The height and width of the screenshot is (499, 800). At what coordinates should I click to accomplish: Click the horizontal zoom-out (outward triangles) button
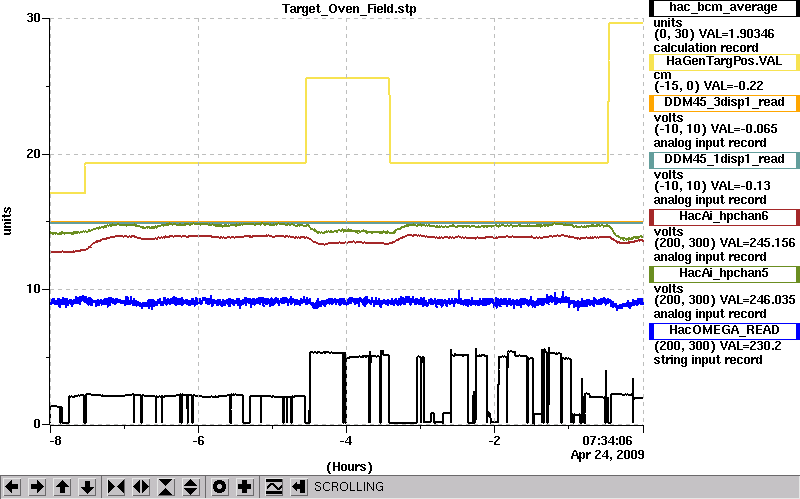141,487
